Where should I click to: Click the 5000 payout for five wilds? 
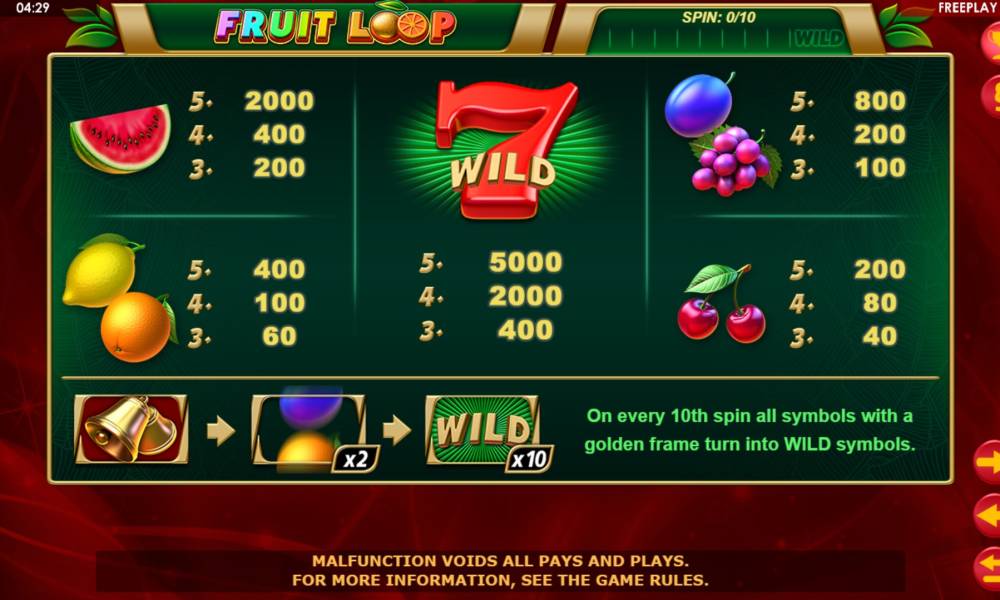(x=526, y=262)
